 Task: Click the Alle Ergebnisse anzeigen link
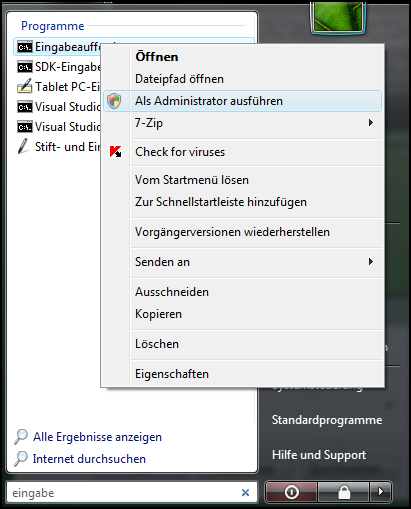click(97, 437)
